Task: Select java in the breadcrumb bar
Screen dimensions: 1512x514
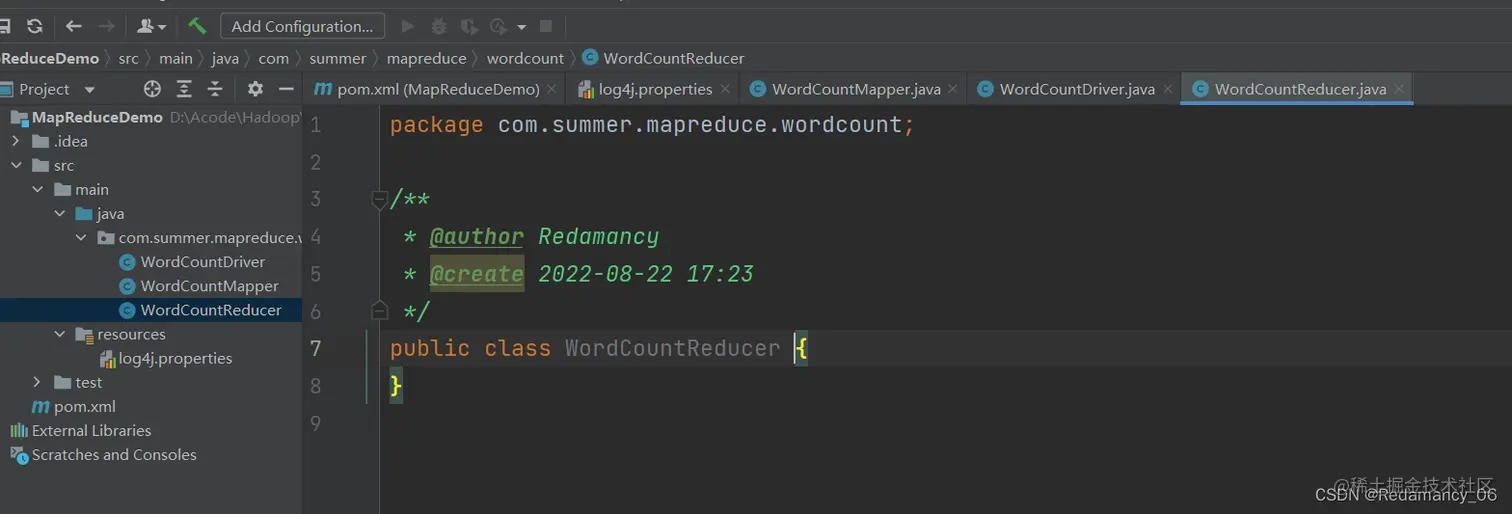Action: click(x=225, y=58)
